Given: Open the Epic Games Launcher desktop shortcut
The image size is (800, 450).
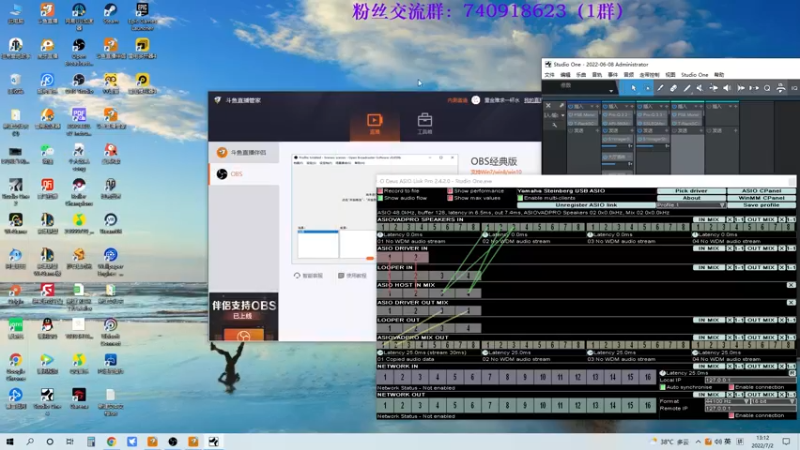Looking at the screenshot, I should point(142,16).
